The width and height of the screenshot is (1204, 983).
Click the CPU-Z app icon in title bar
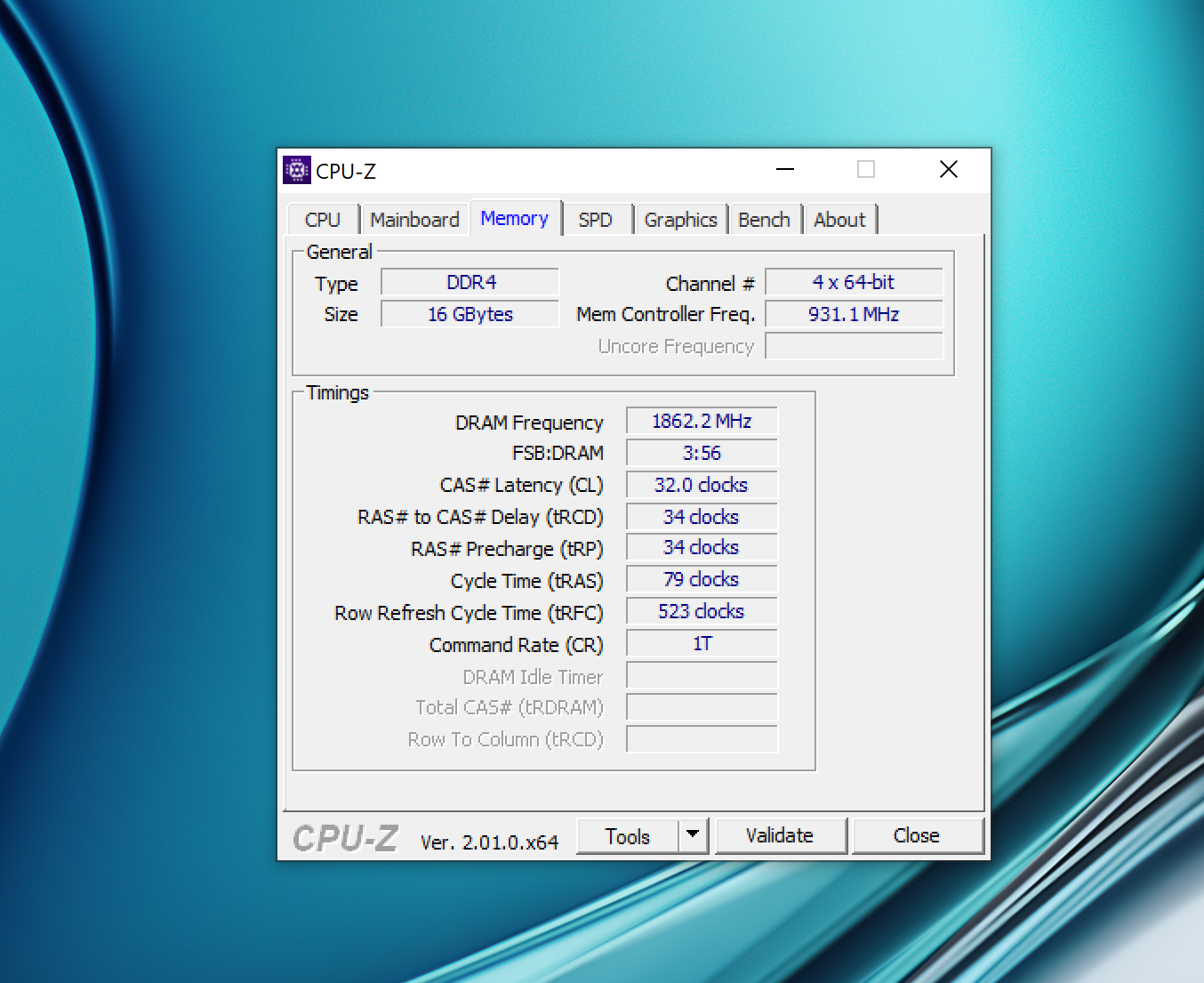tap(297, 170)
